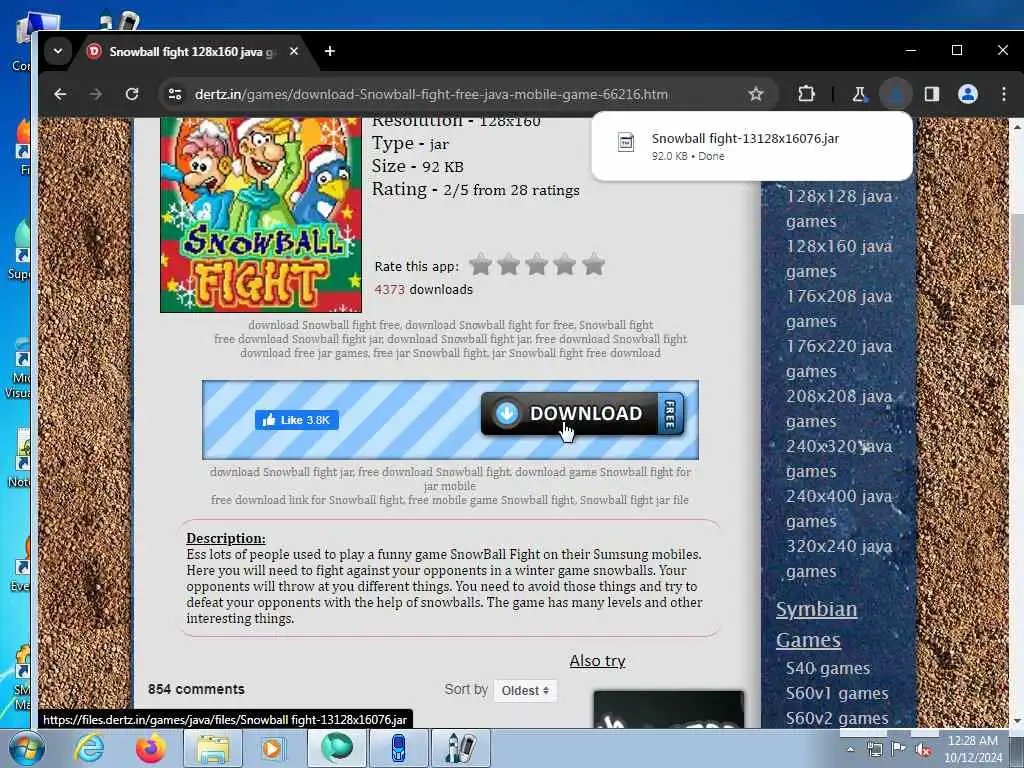Rate the app two stars
This screenshot has width=1024, height=768.
pyautogui.click(x=509, y=264)
